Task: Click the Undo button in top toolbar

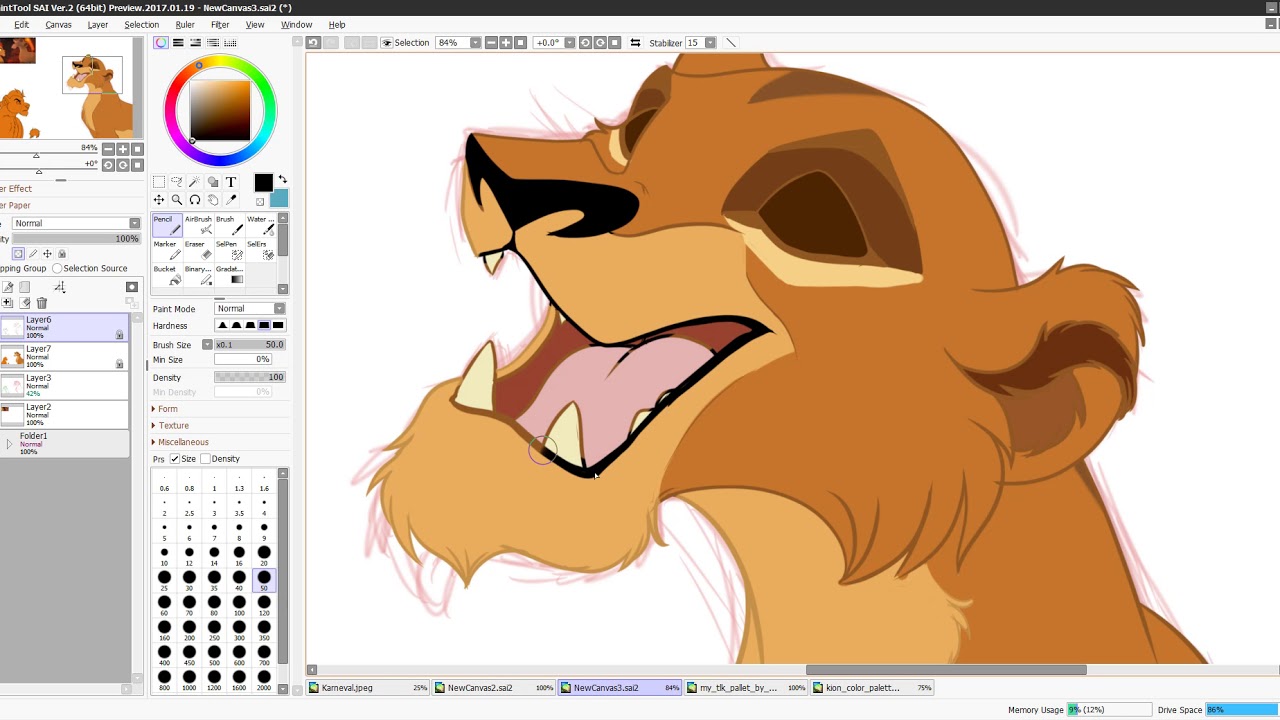Action: pyautogui.click(x=313, y=43)
